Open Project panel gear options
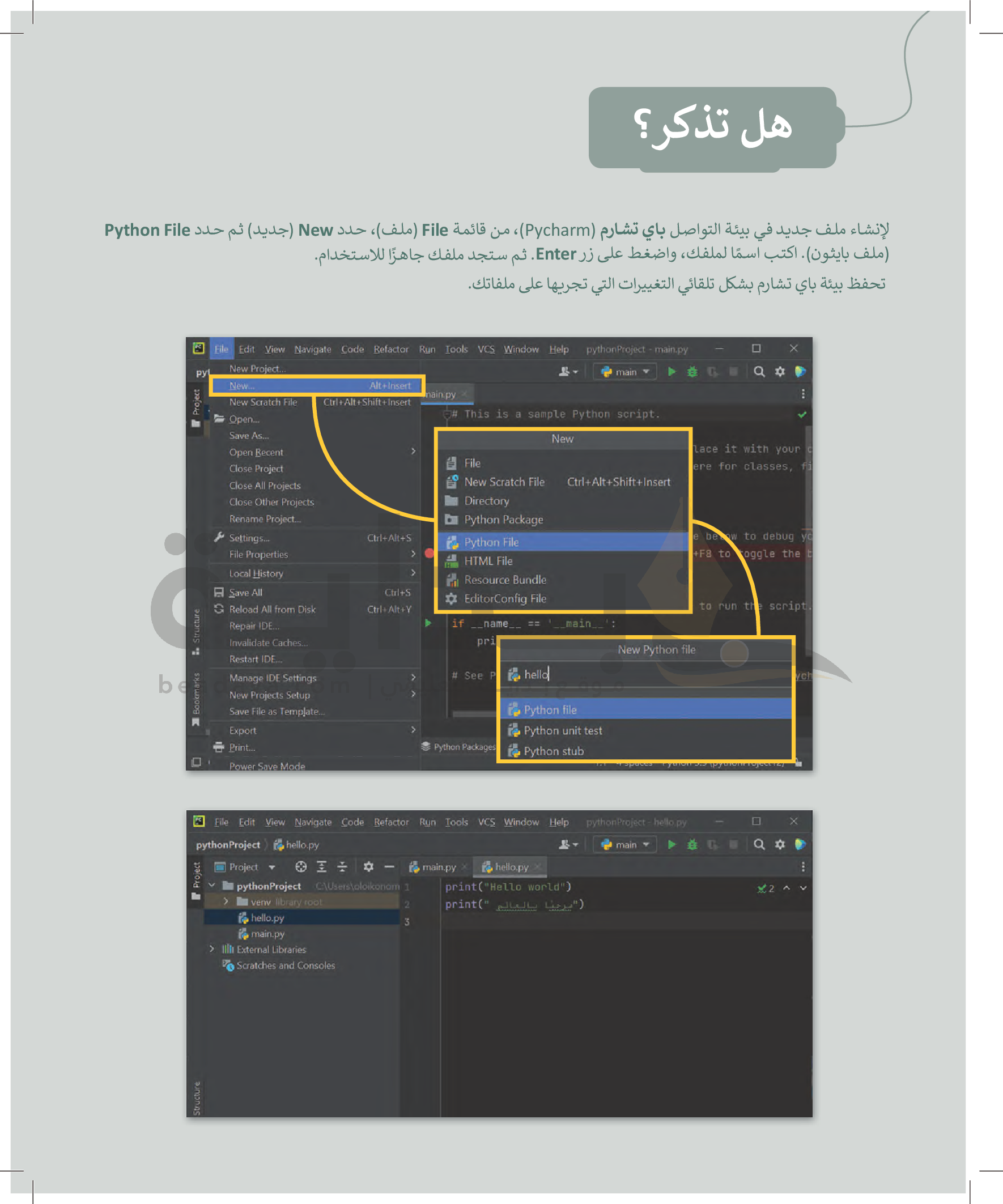 coord(368,866)
